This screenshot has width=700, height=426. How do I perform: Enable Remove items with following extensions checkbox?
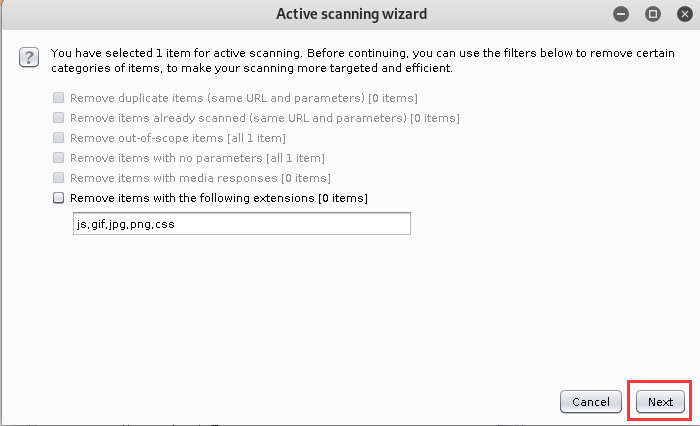(x=59, y=198)
